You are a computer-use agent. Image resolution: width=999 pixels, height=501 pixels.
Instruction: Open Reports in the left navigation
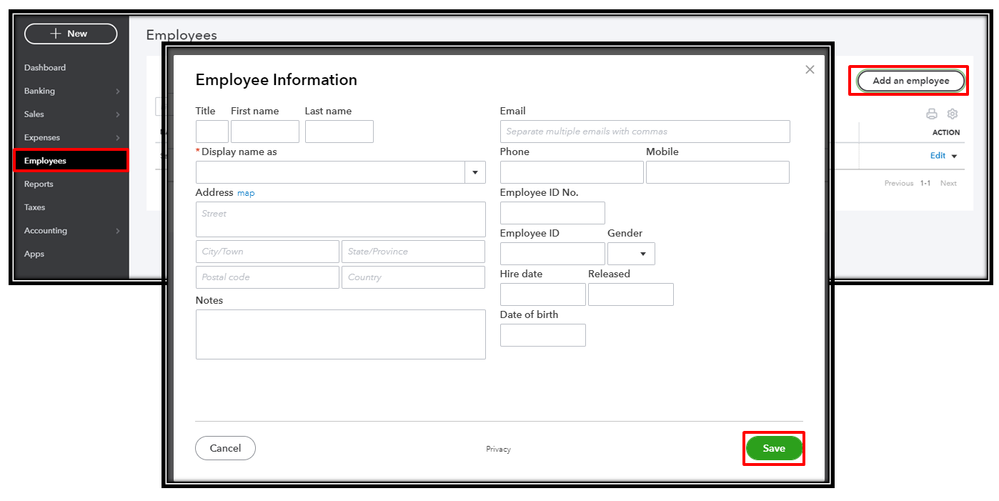[x=39, y=184]
